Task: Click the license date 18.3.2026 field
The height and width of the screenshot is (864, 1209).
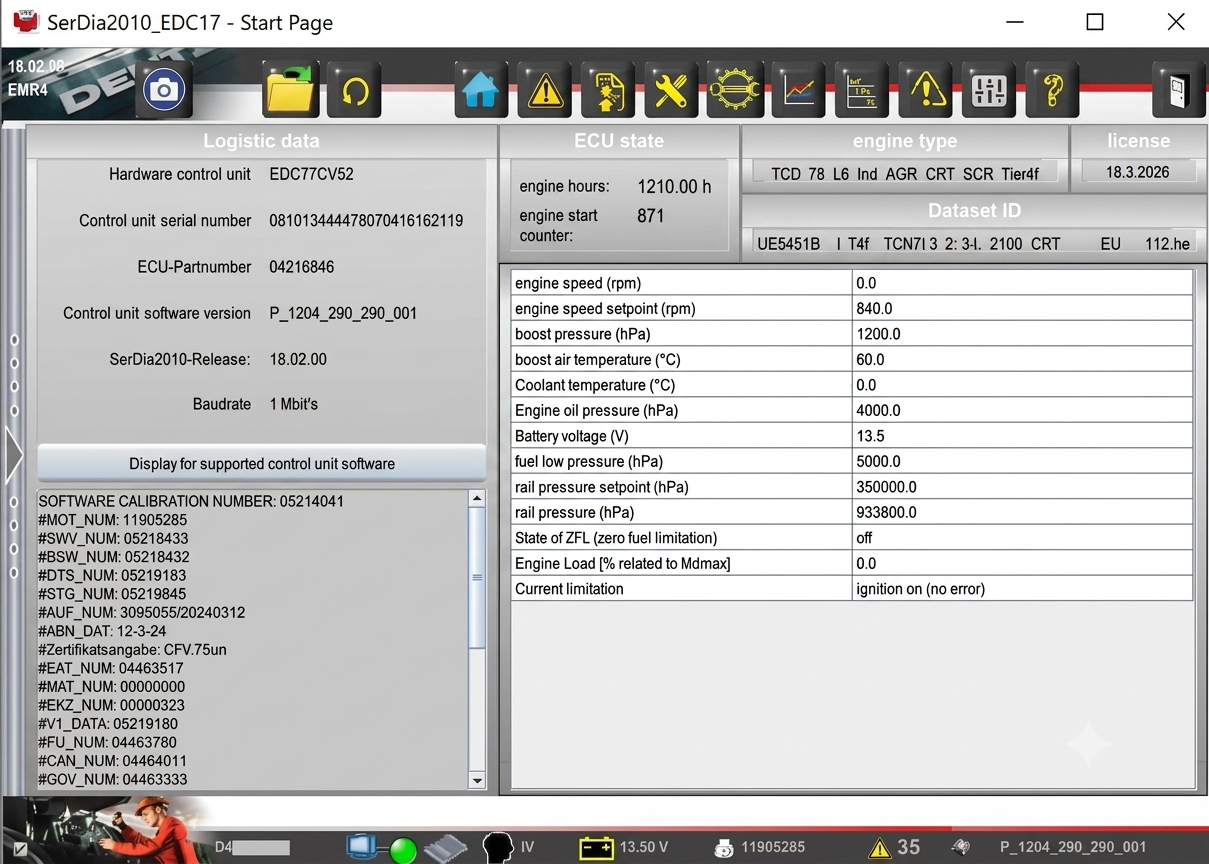Action: (1138, 172)
